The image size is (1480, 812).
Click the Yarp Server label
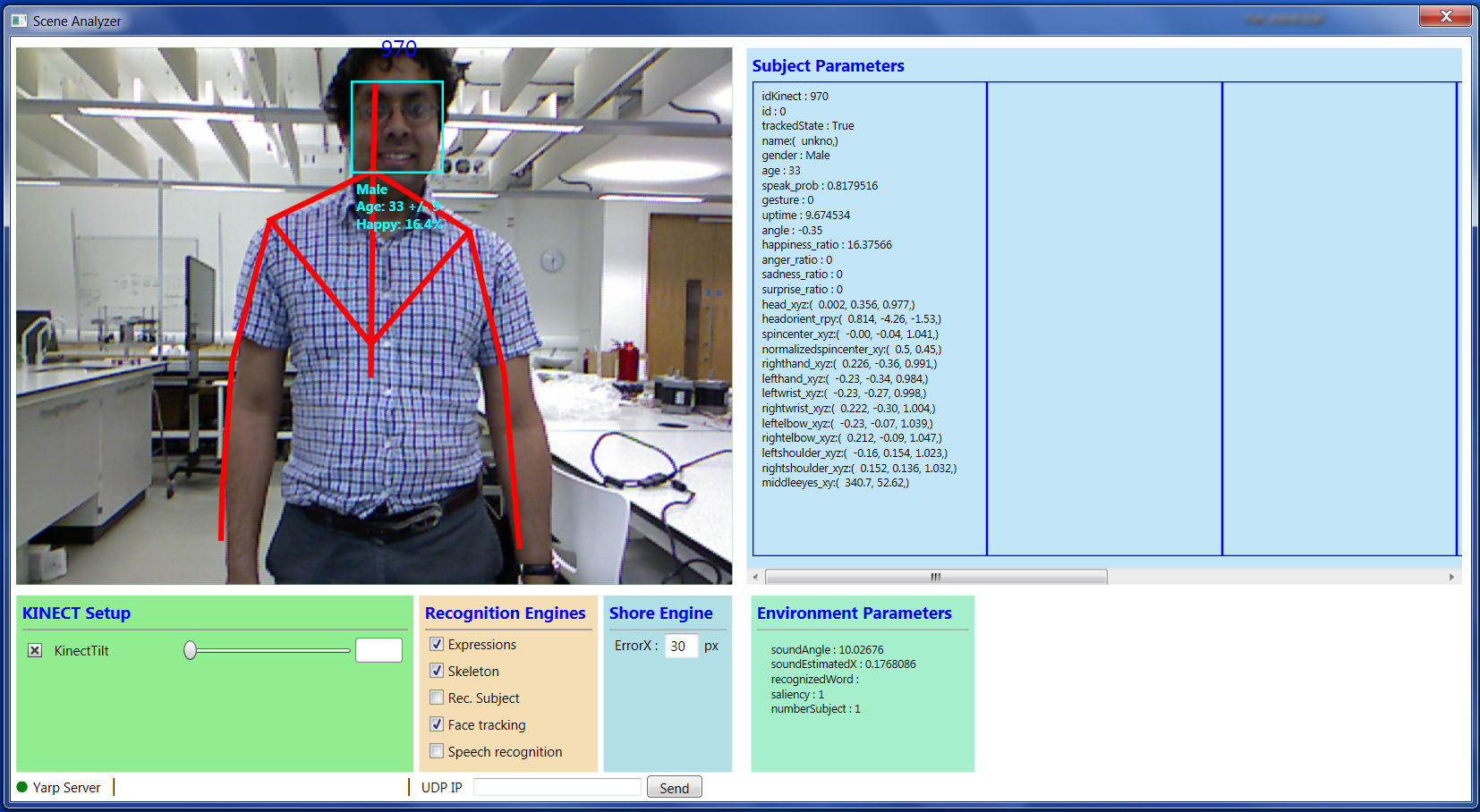[66, 787]
